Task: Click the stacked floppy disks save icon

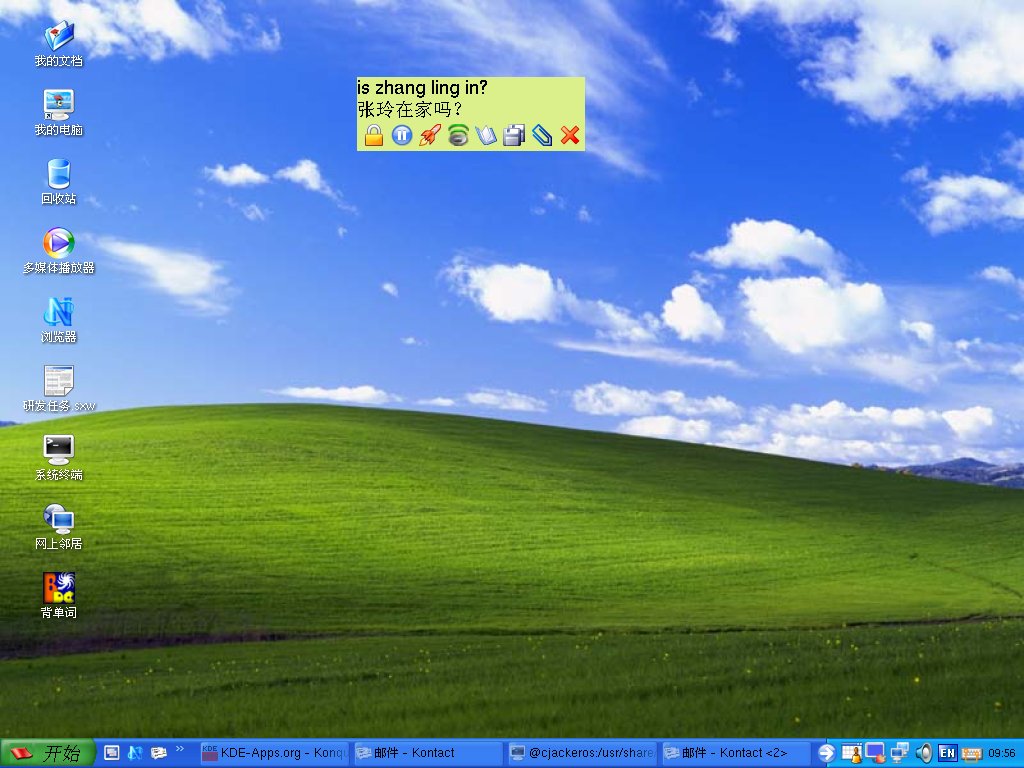Action: point(514,135)
